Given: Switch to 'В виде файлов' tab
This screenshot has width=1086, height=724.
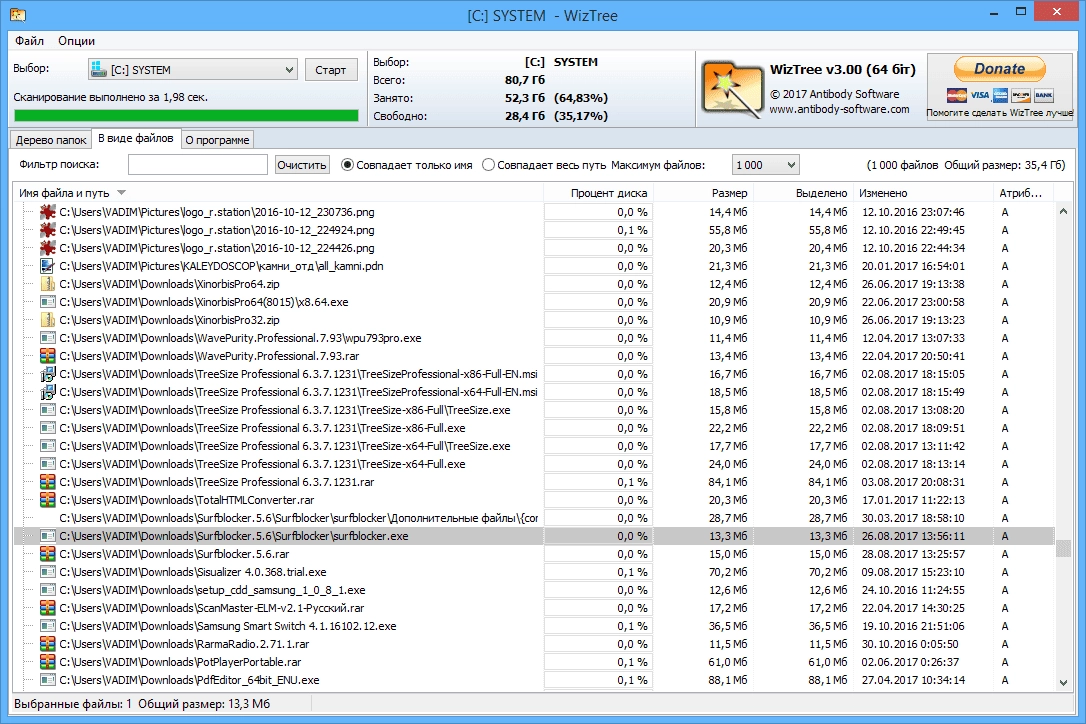Looking at the screenshot, I should coord(136,139).
